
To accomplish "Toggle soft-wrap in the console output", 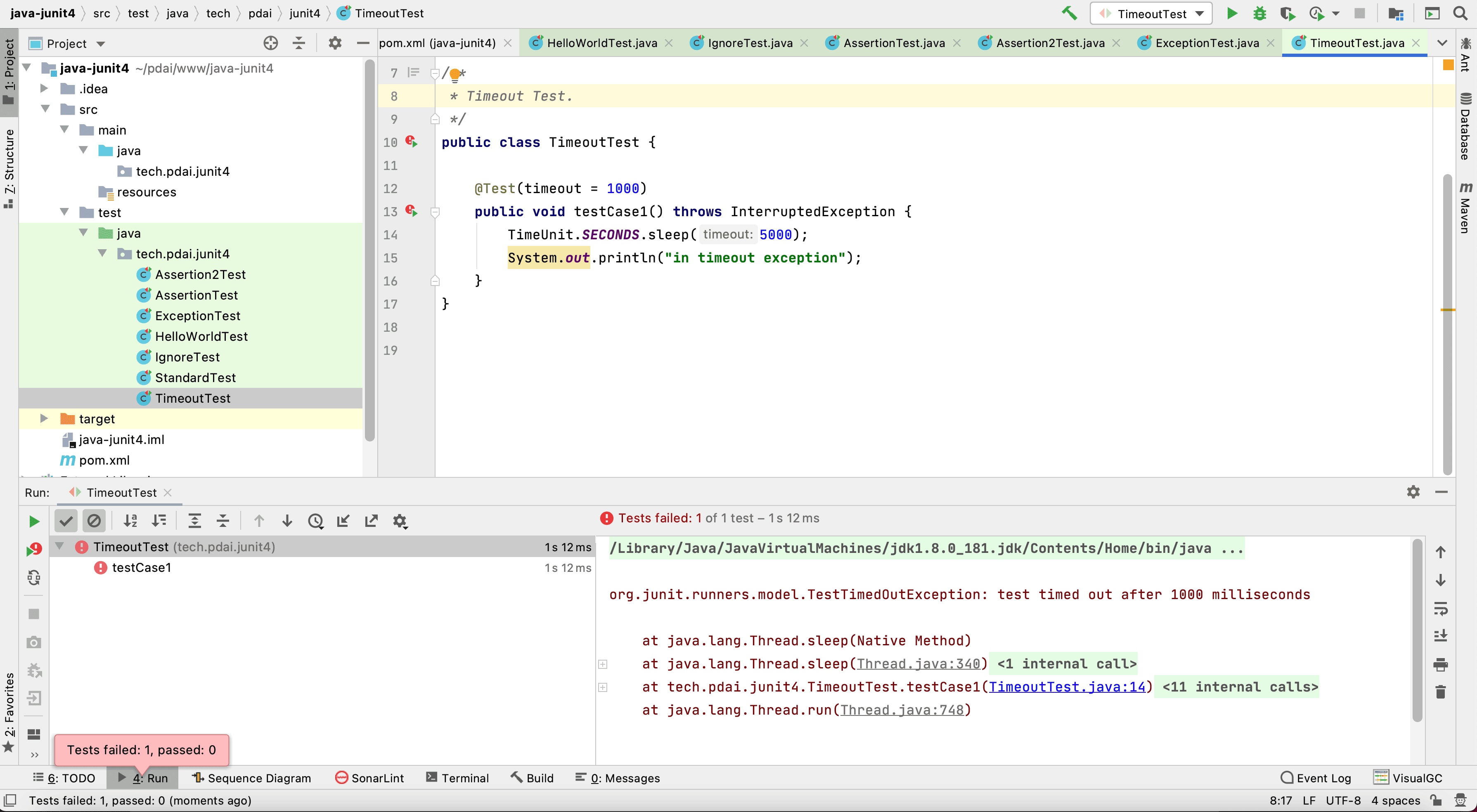I will [1440, 609].
